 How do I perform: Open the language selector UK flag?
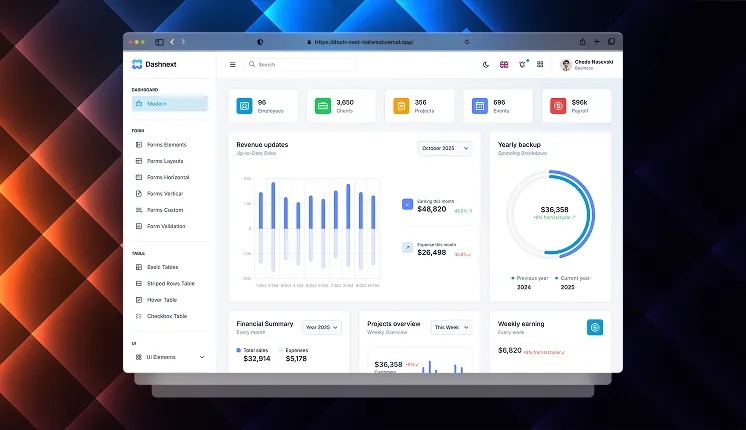pos(504,64)
